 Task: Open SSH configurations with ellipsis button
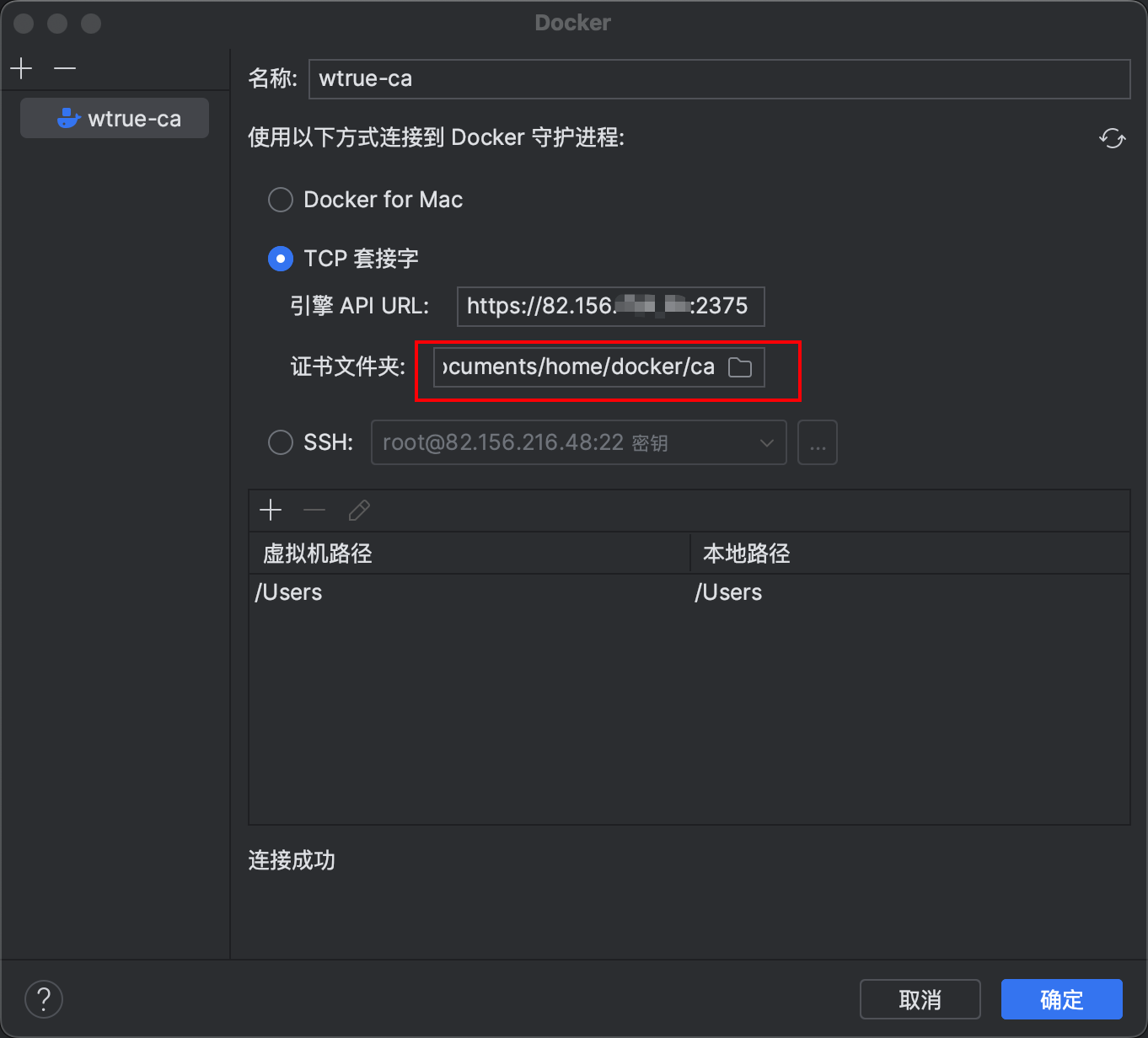click(x=818, y=442)
